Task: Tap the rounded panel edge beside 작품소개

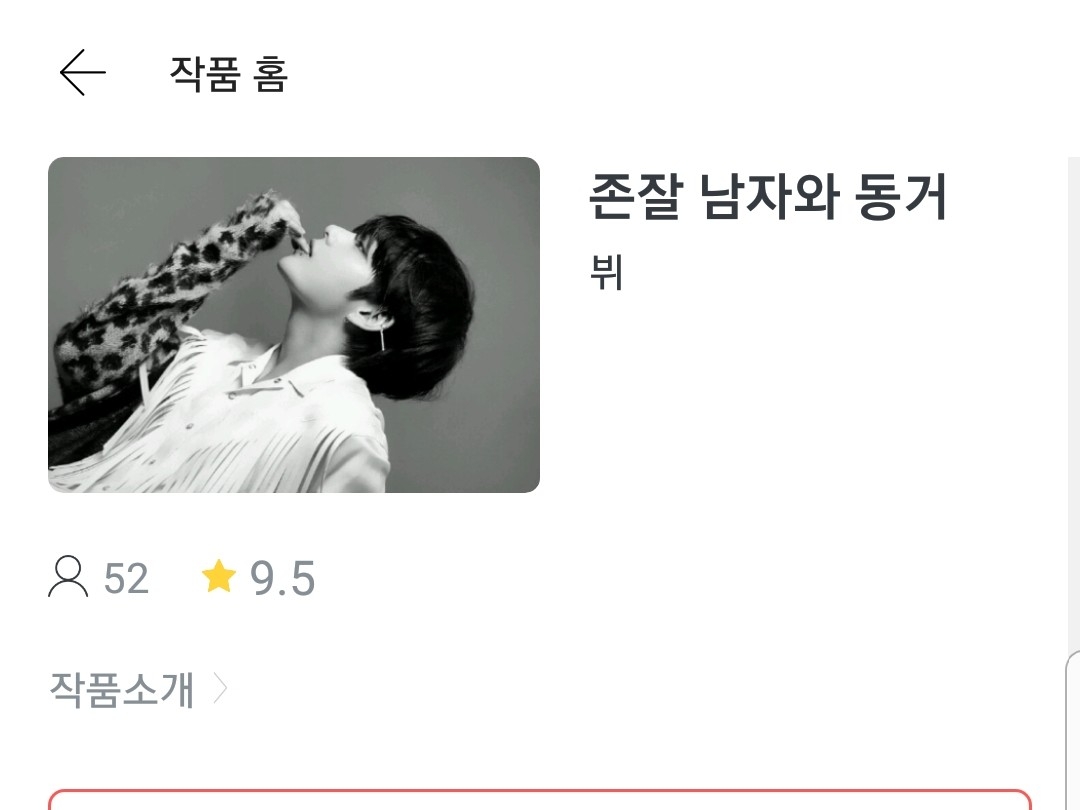Action: tap(1072, 730)
